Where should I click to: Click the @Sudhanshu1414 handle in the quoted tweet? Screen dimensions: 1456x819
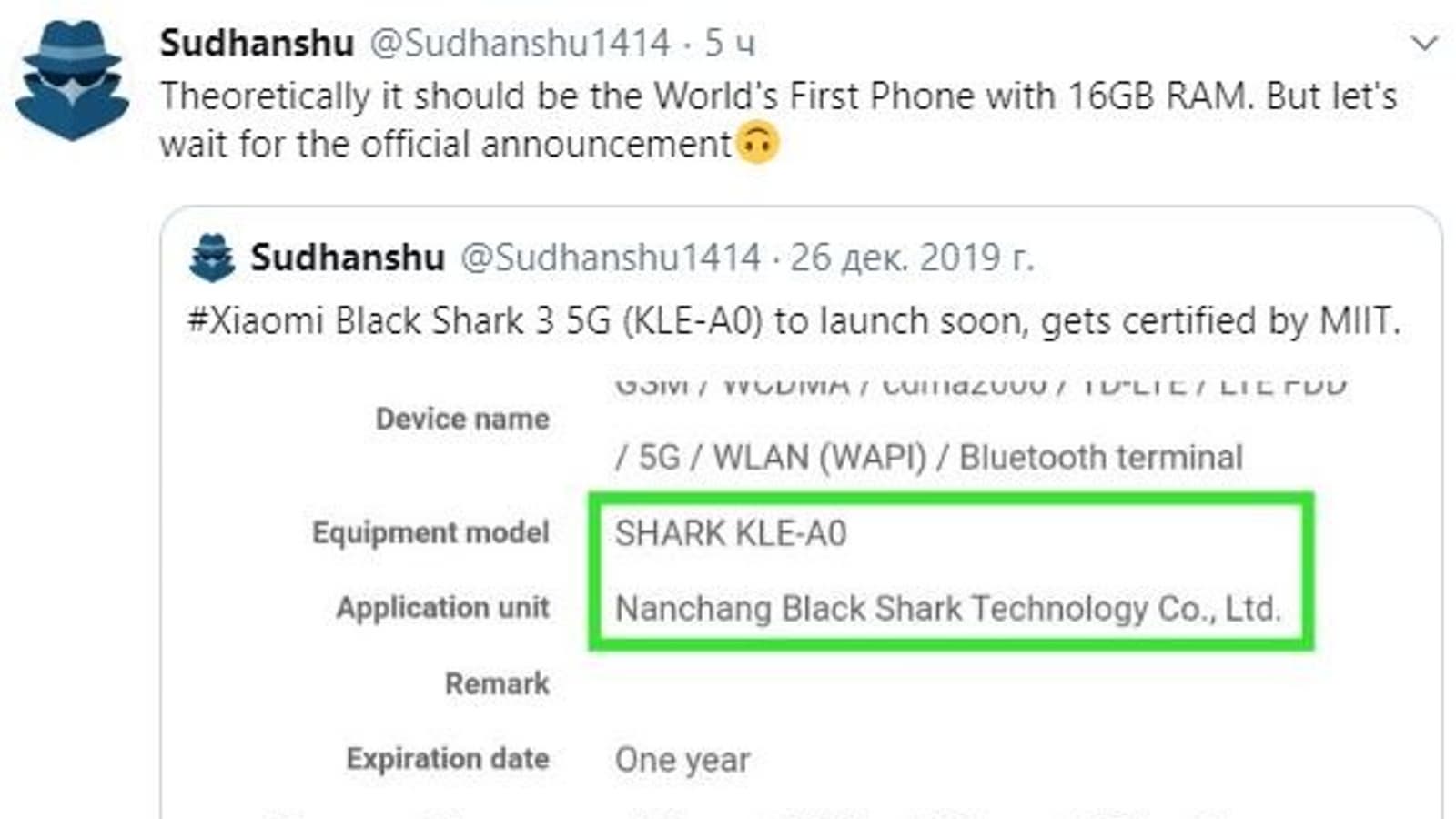611,258
